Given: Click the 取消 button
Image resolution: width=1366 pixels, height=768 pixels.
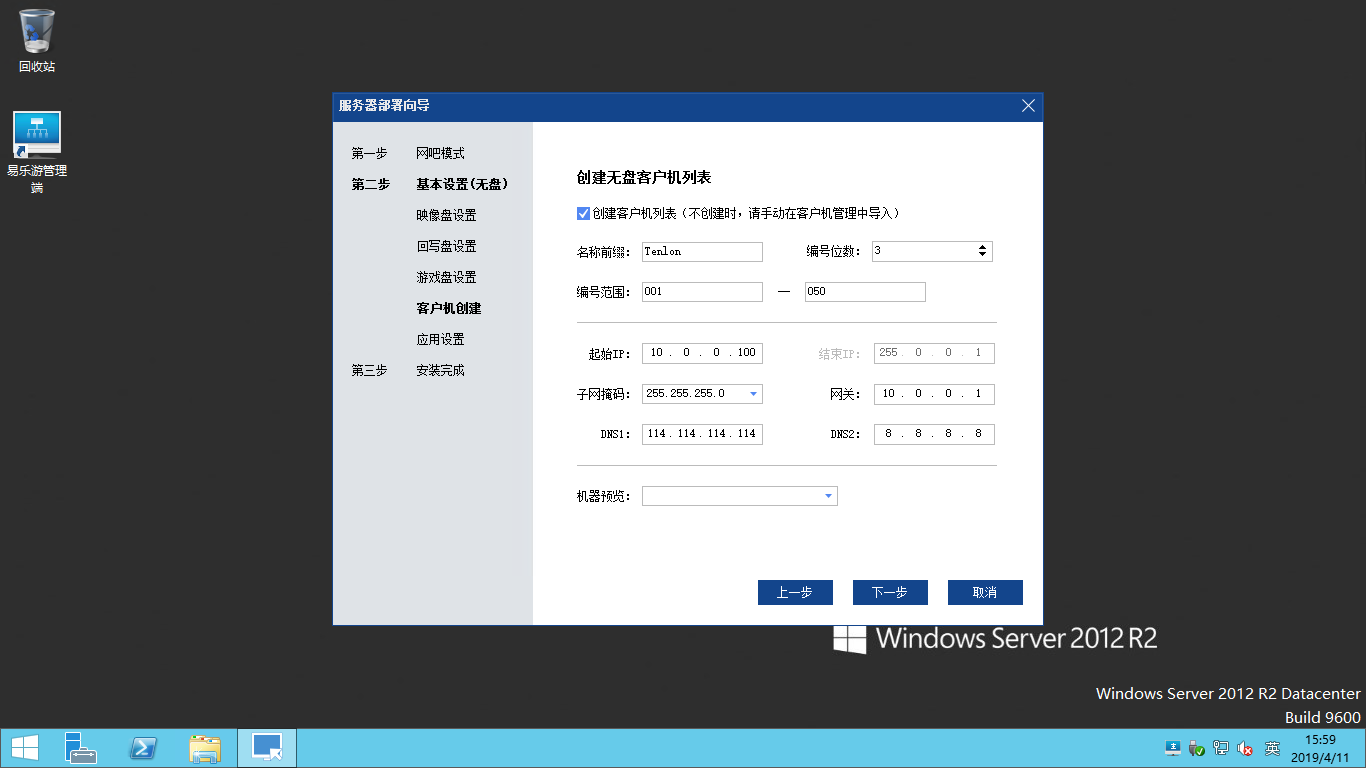Looking at the screenshot, I should [985, 592].
